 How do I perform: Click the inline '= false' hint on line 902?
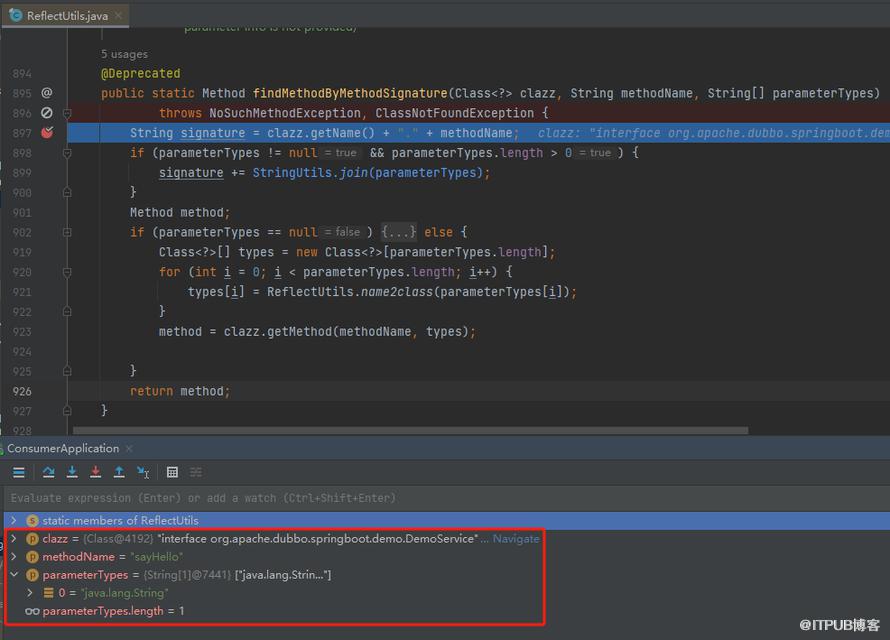pos(342,232)
